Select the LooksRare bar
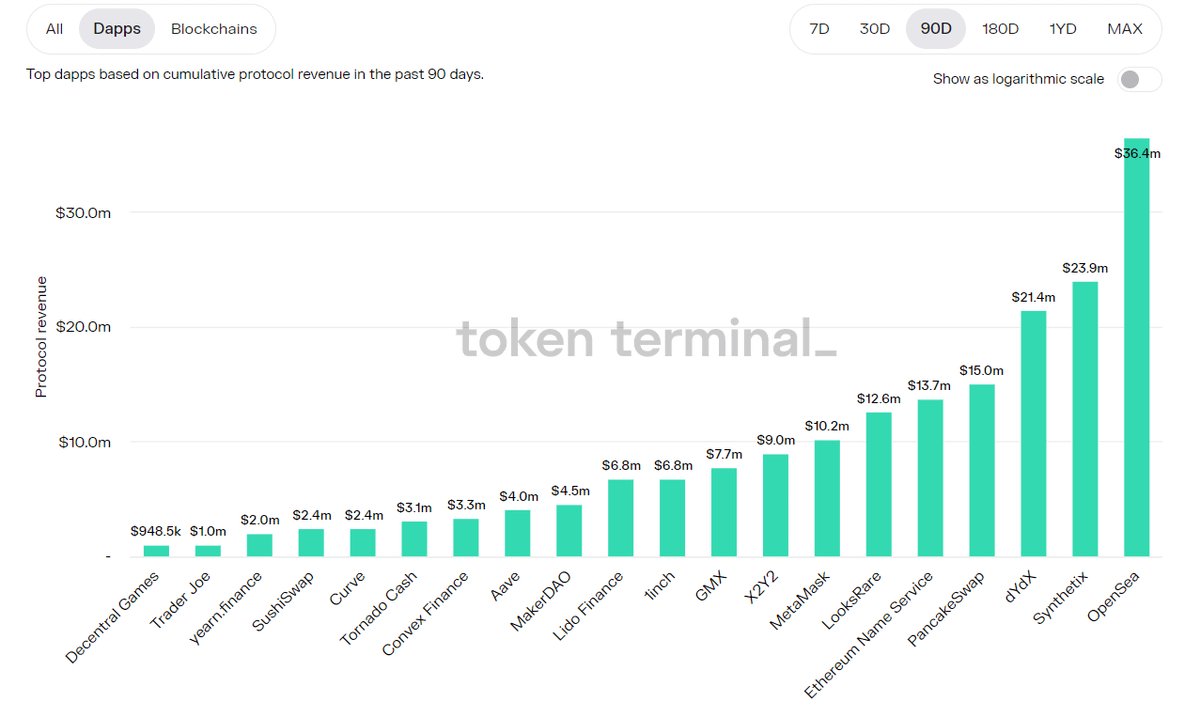This screenshot has height=702, width=1200. 878,485
